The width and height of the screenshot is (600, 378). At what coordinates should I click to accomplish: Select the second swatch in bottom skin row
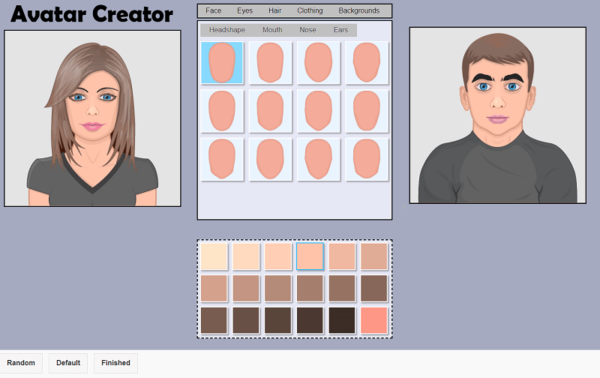coord(246,321)
